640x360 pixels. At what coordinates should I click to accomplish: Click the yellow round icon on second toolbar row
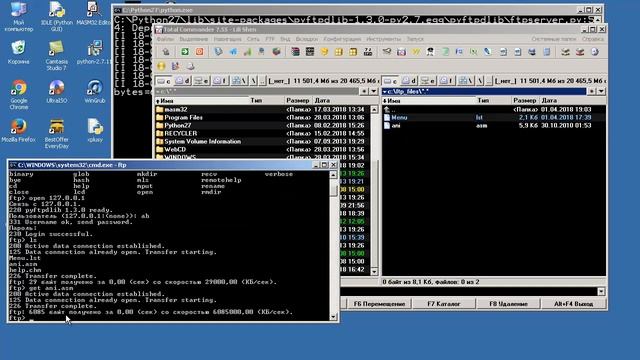pos(161,66)
